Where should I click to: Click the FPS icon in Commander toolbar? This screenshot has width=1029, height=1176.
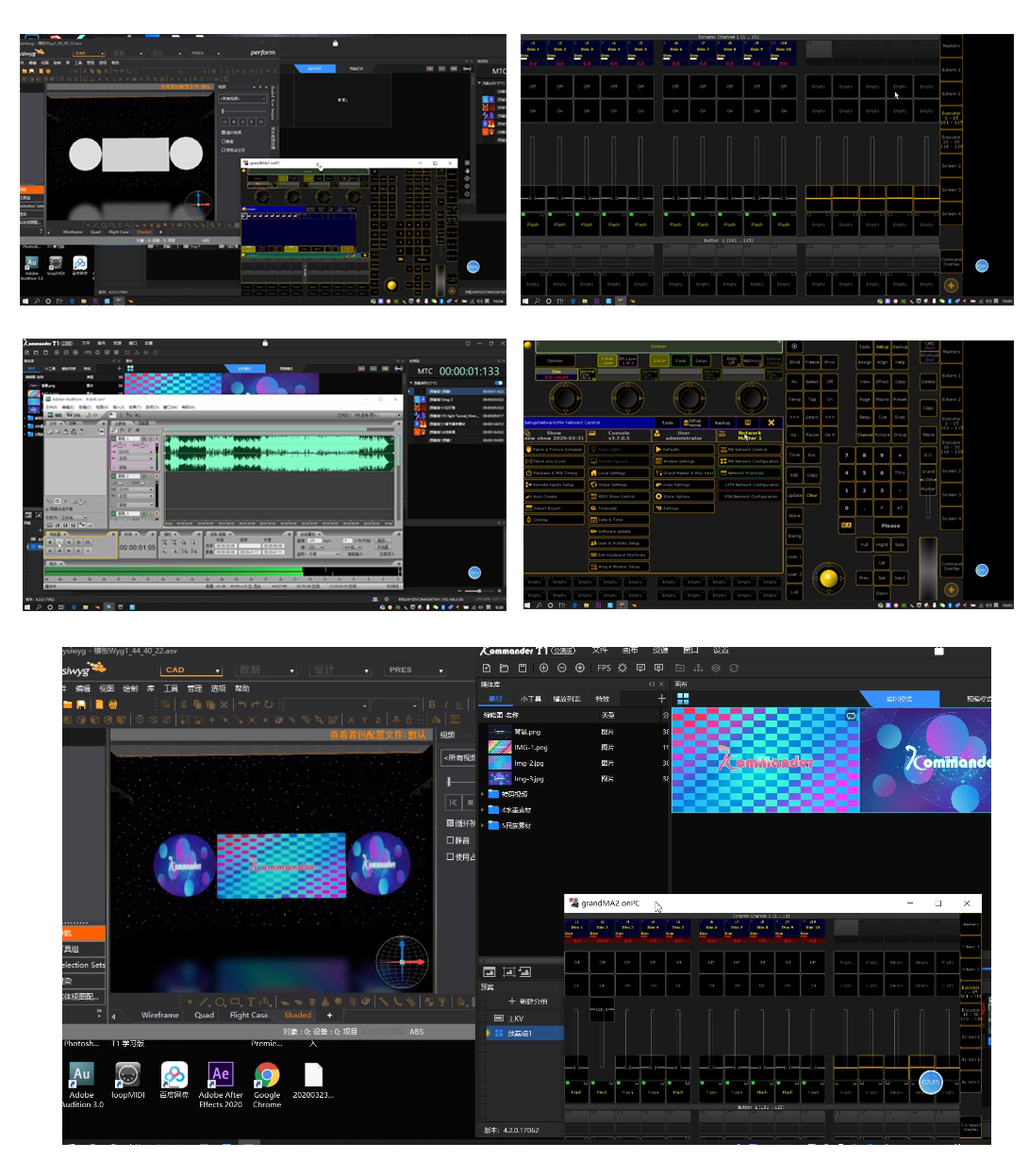tap(604, 668)
